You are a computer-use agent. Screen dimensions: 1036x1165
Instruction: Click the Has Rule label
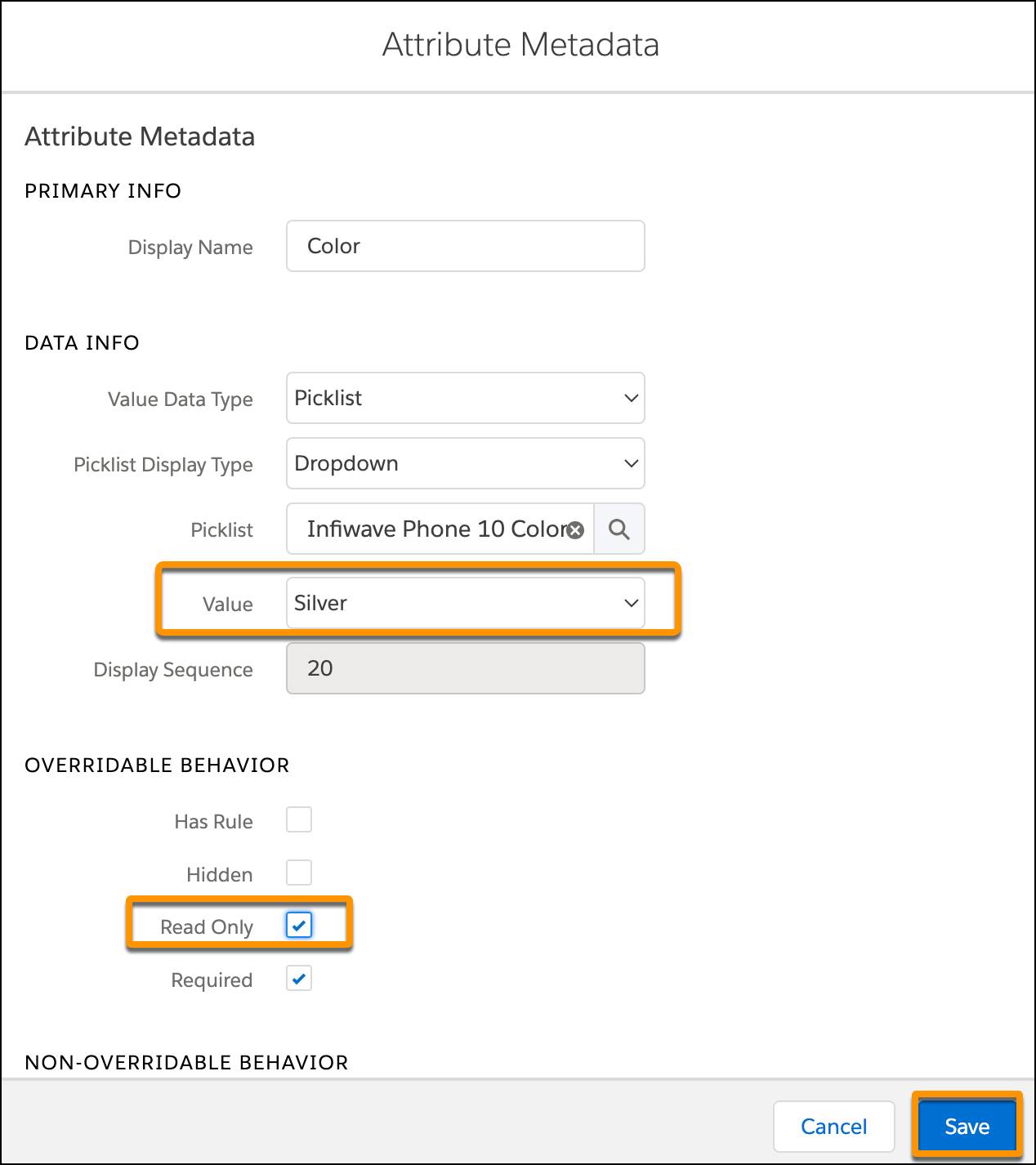coord(213,821)
